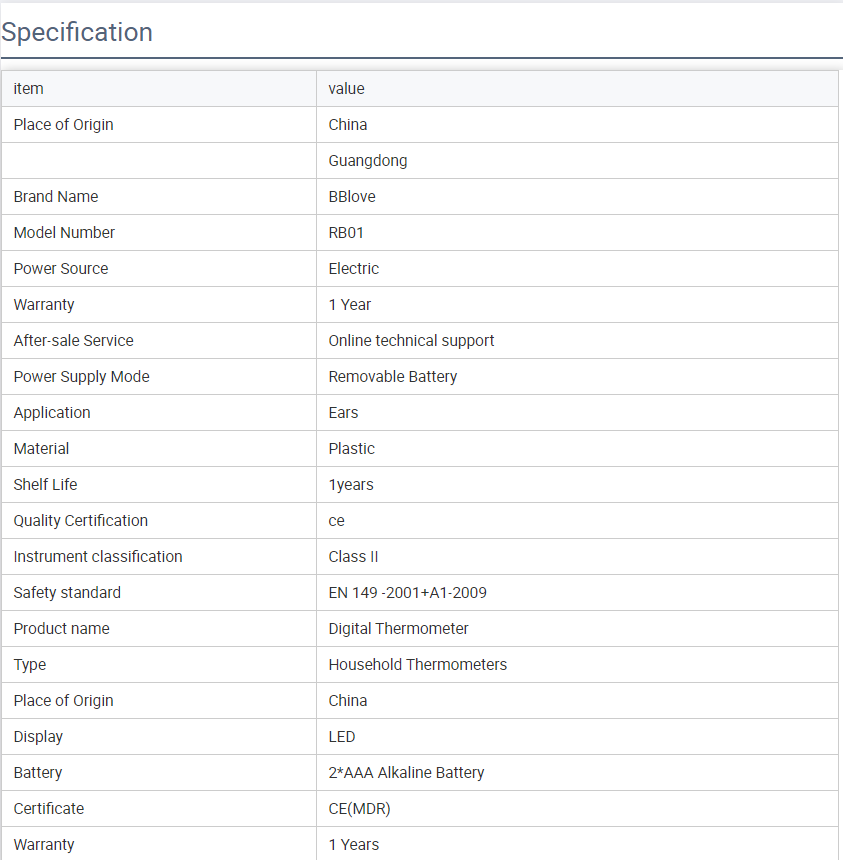The width and height of the screenshot is (843, 860).
Task: Select the Class II value
Action: pyautogui.click(x=353, y=557)
